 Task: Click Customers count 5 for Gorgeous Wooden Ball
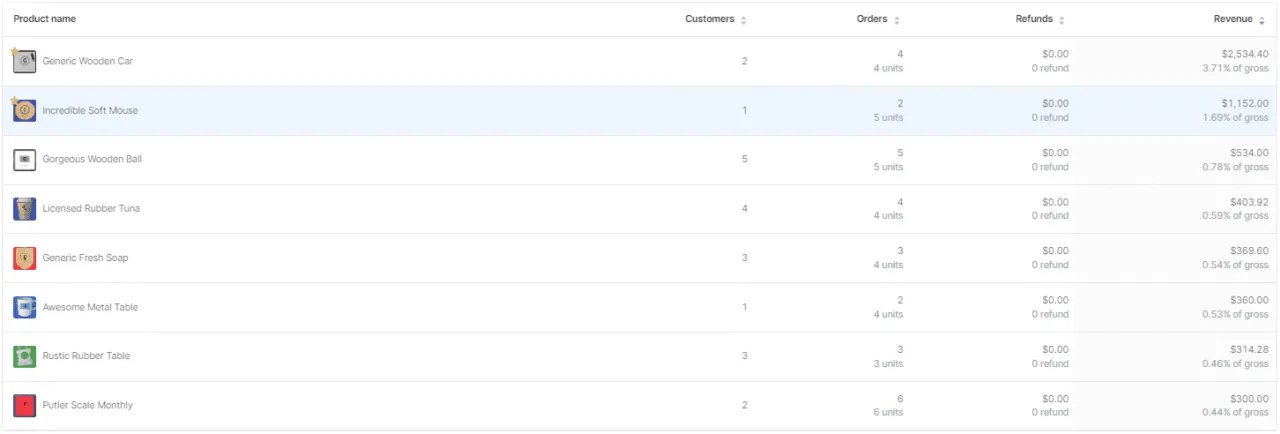tap(744, 159)
